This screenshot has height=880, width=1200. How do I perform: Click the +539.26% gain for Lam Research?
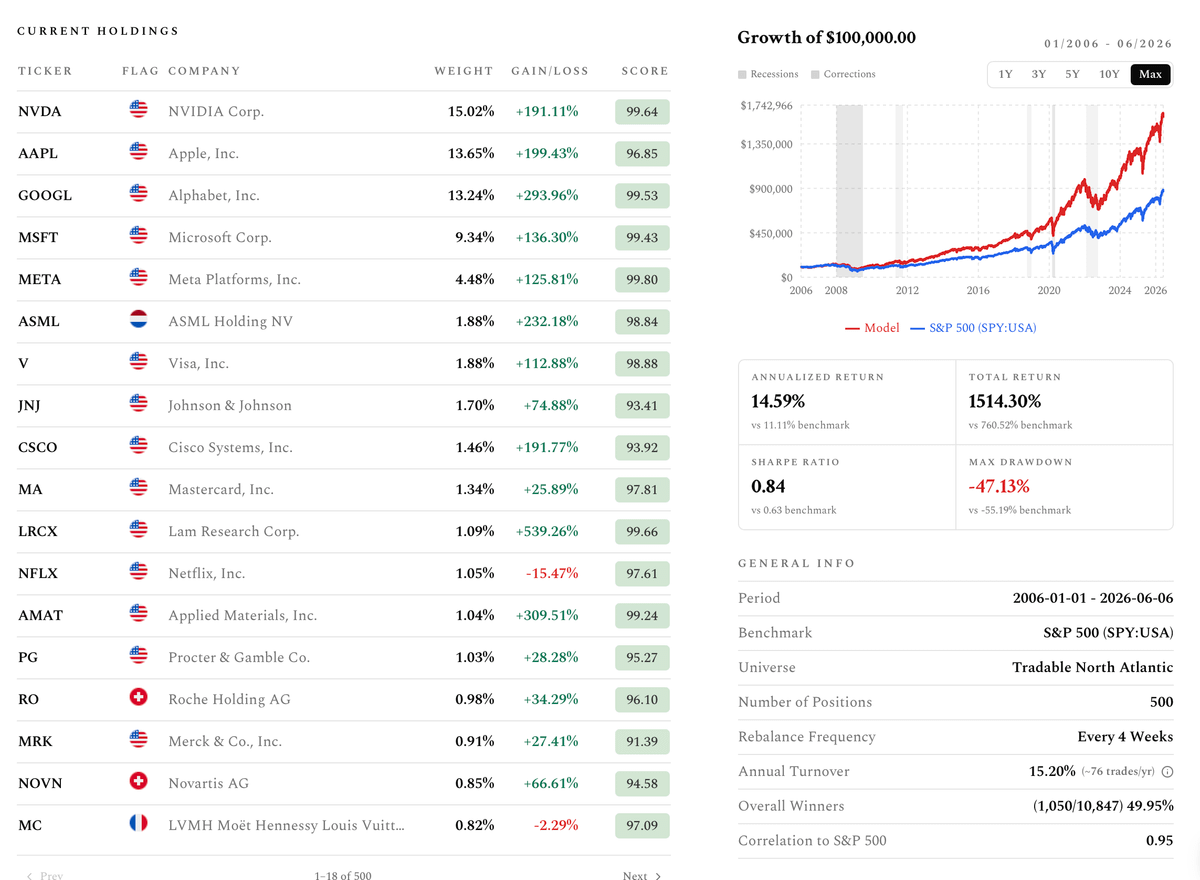pyautogui.click(x=547, y=531)
